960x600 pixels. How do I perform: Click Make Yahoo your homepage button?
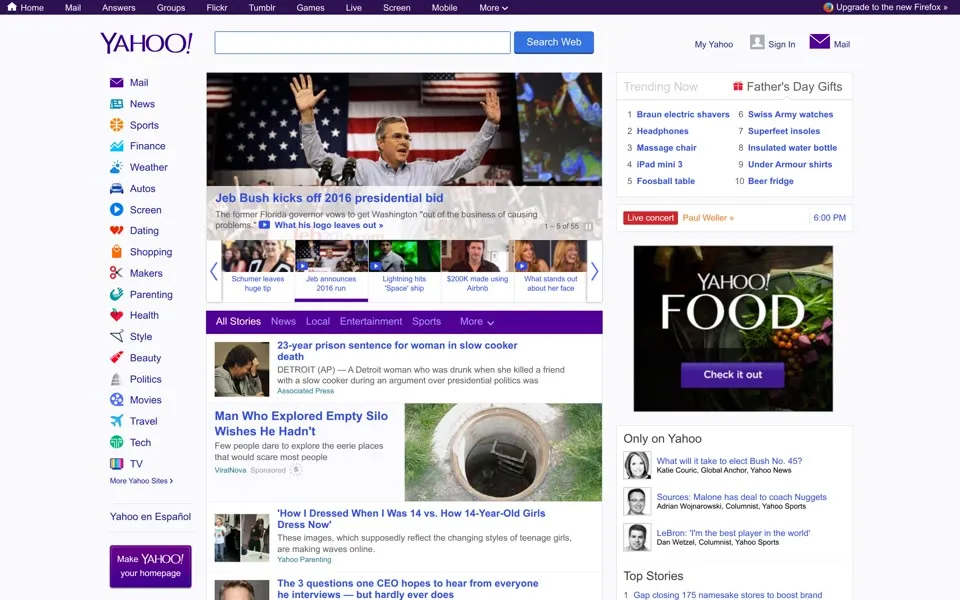click(151, 566)
